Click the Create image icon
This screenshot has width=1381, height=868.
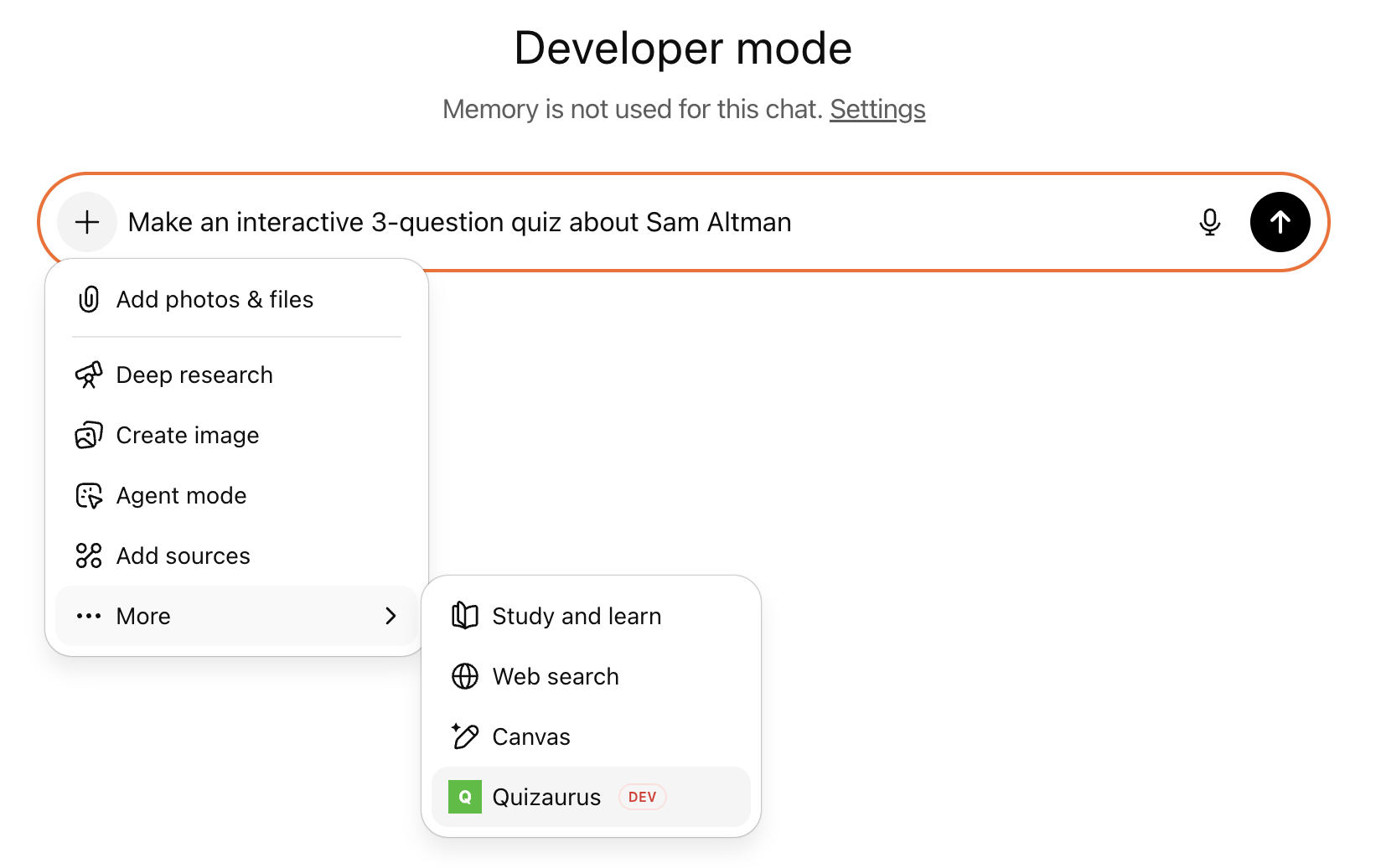point(89,435)
